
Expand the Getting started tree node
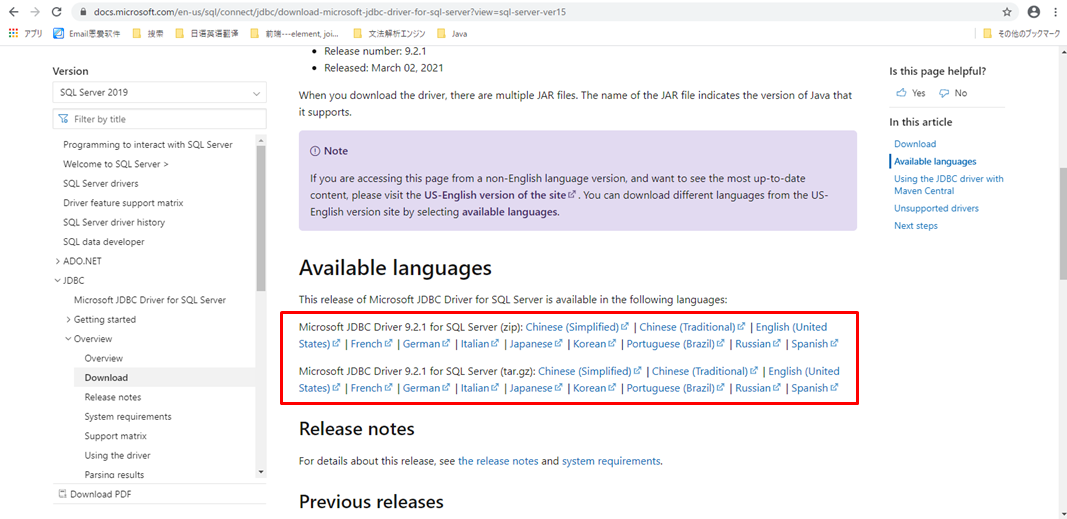pos(69,319)
